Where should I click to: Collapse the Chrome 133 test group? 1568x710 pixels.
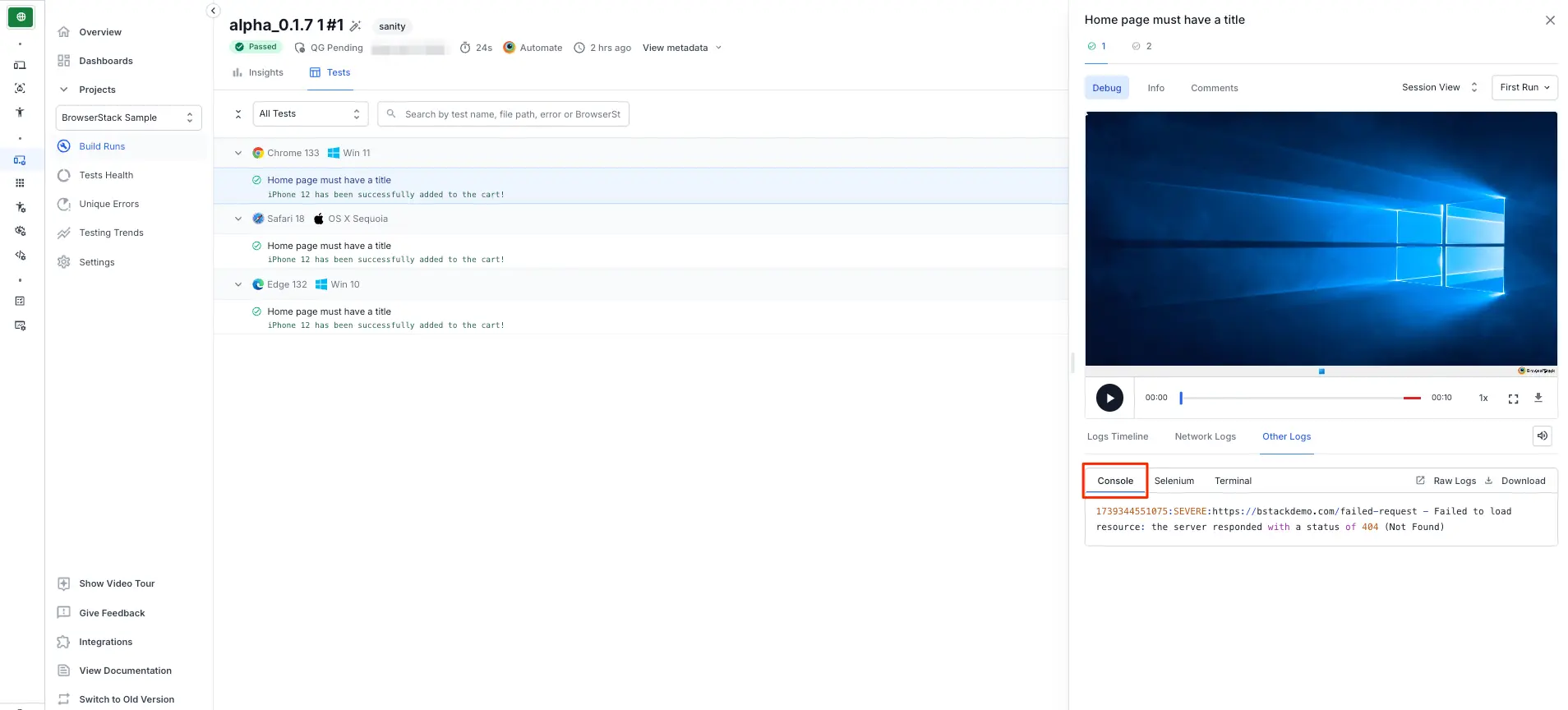(238, 153)
